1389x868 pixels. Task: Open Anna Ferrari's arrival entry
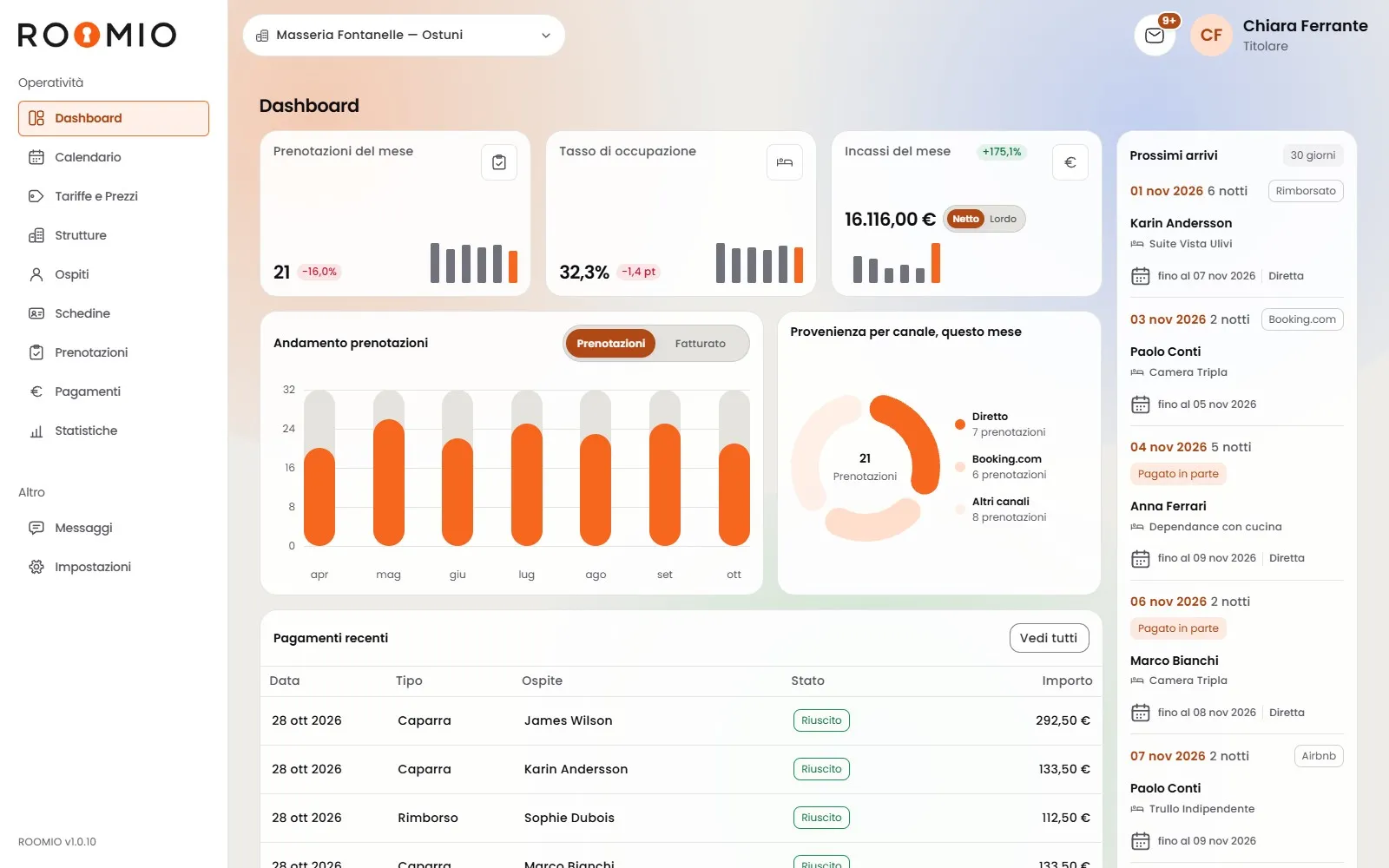(1236, 503)
